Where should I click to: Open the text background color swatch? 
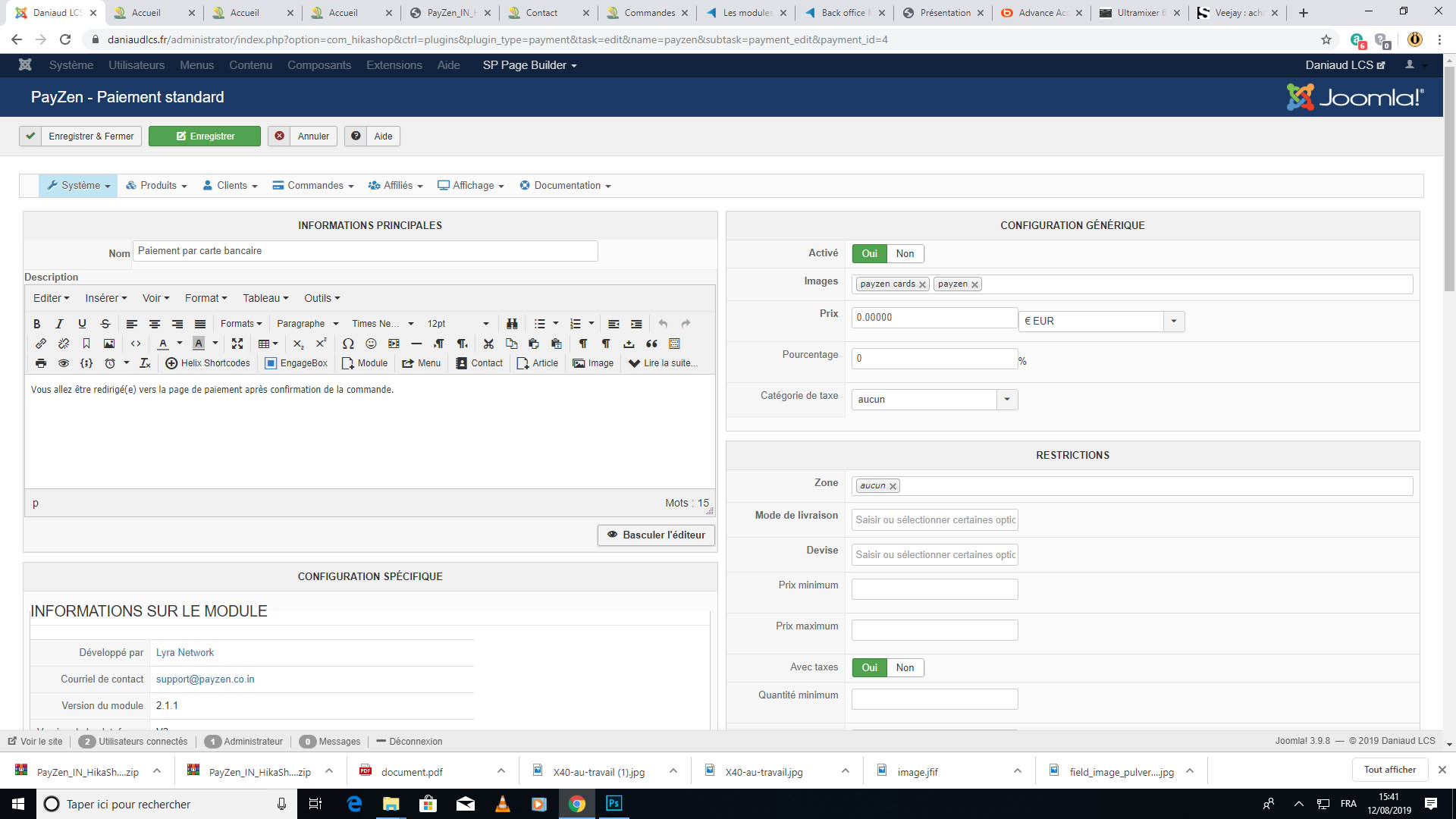pos(199,344)
